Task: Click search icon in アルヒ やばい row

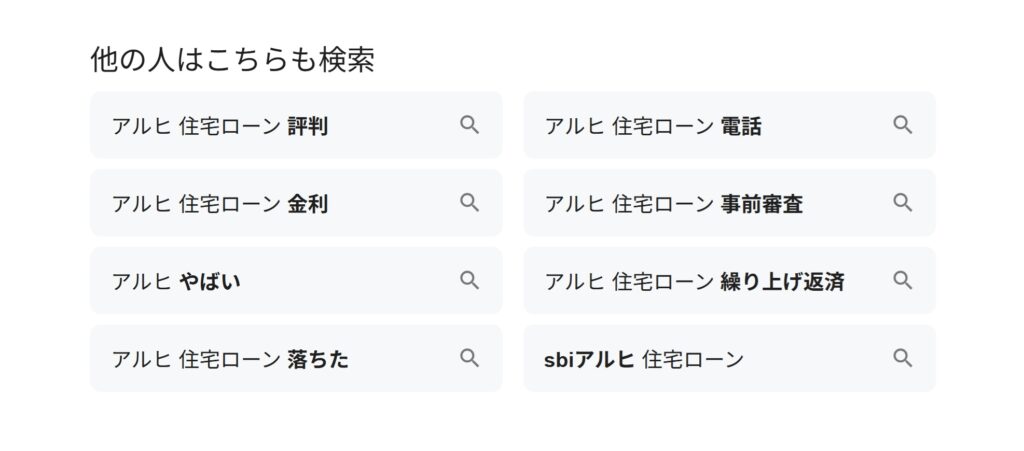Action: 469,280
